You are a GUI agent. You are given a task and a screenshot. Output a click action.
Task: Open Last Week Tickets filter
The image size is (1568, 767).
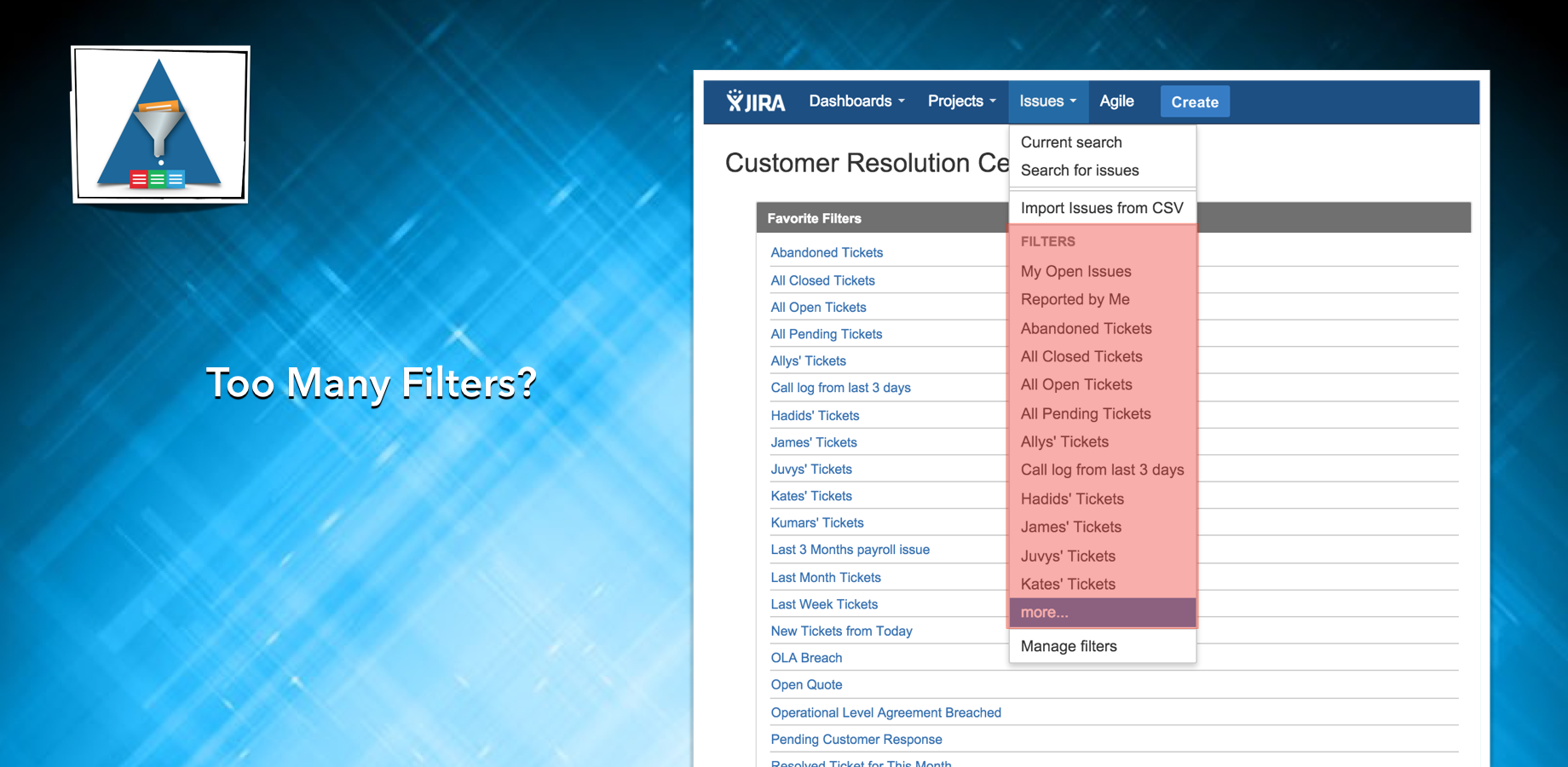(824, 604)
